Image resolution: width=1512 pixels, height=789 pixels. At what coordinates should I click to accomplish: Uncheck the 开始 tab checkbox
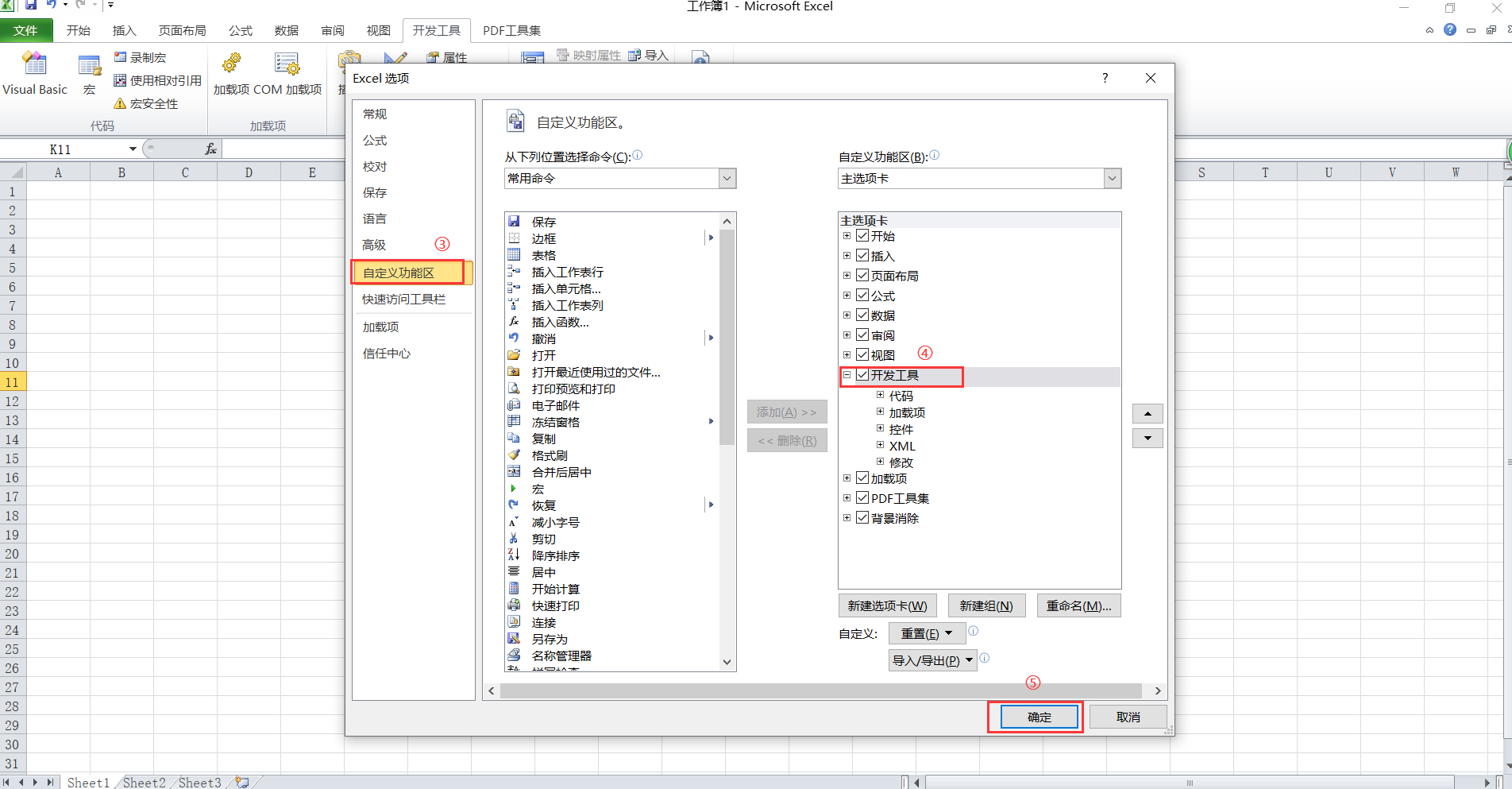(x=862, y=236)
